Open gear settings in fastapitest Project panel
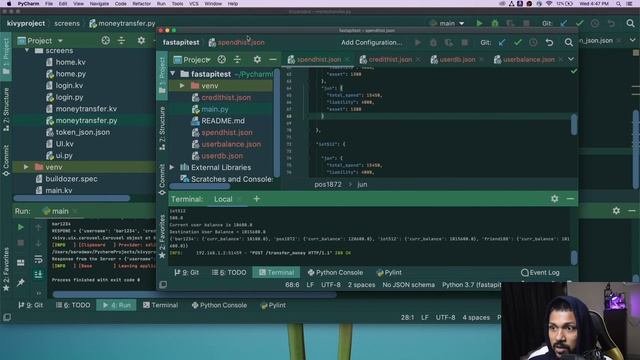Image resolution: width=640 pixels, height=360 pixels. click(x=257, y=60)
